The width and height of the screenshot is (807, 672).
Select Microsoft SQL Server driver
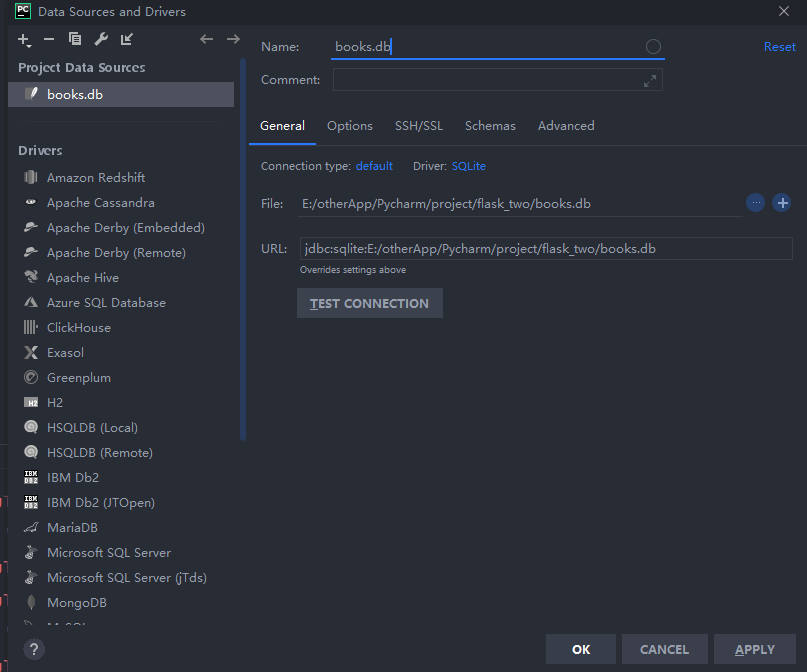pos(121,553)
